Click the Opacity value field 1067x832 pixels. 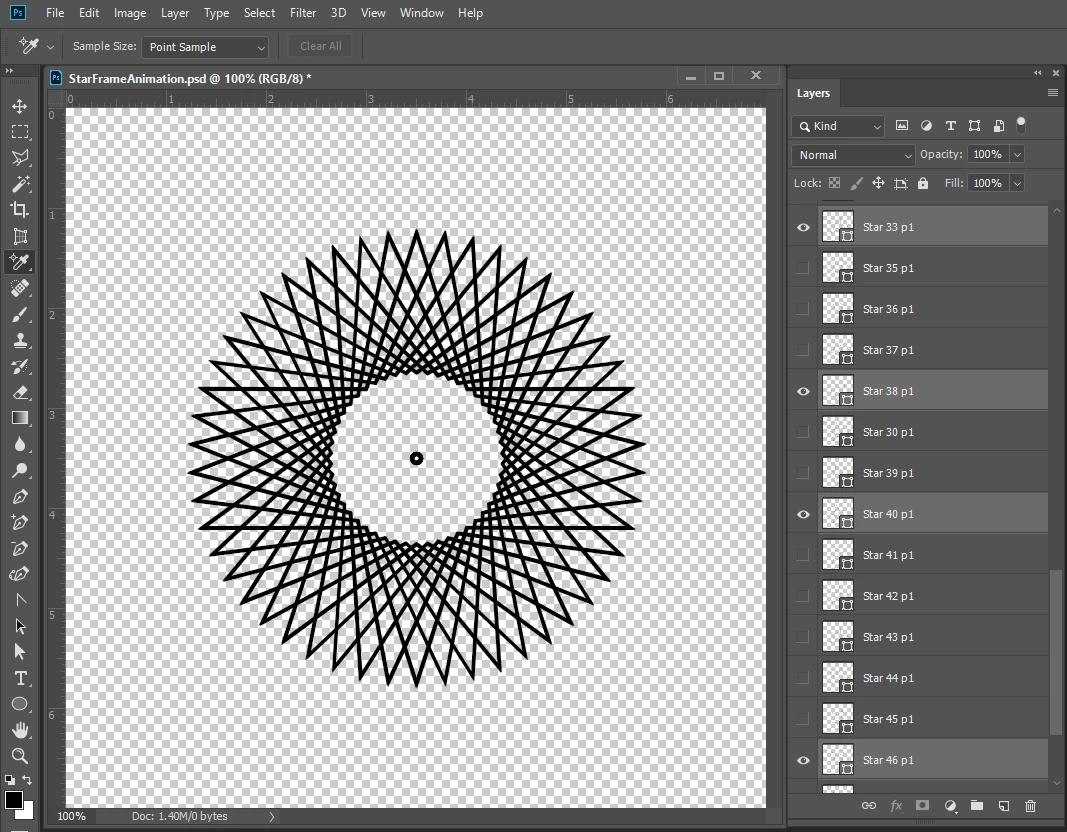click(988, 154)
